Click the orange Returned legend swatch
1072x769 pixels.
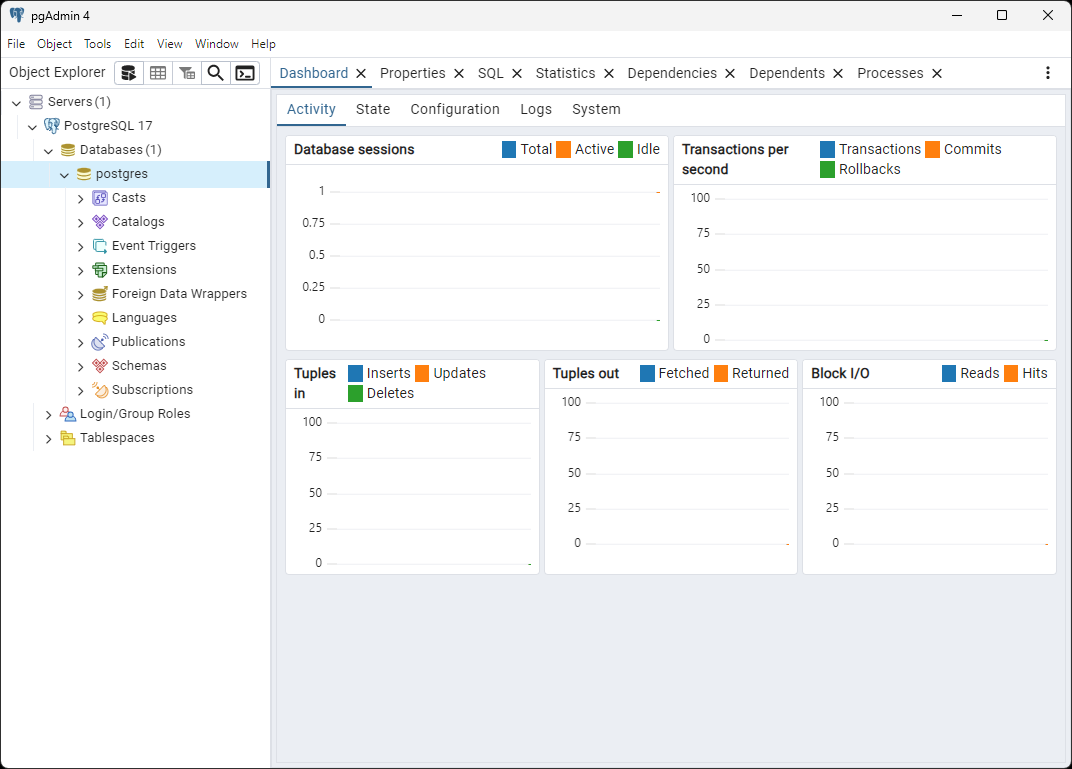721,374
